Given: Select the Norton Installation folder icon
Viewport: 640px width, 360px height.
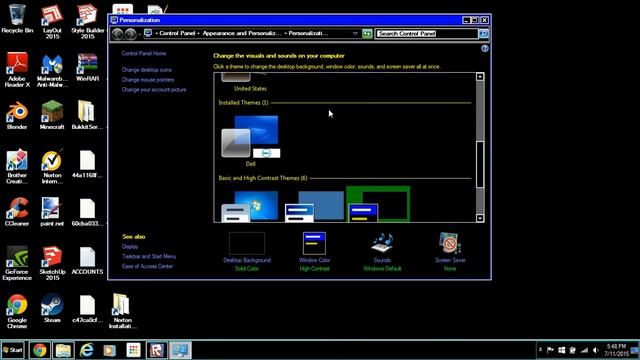Looking at the screenshot, I should 122,311.
